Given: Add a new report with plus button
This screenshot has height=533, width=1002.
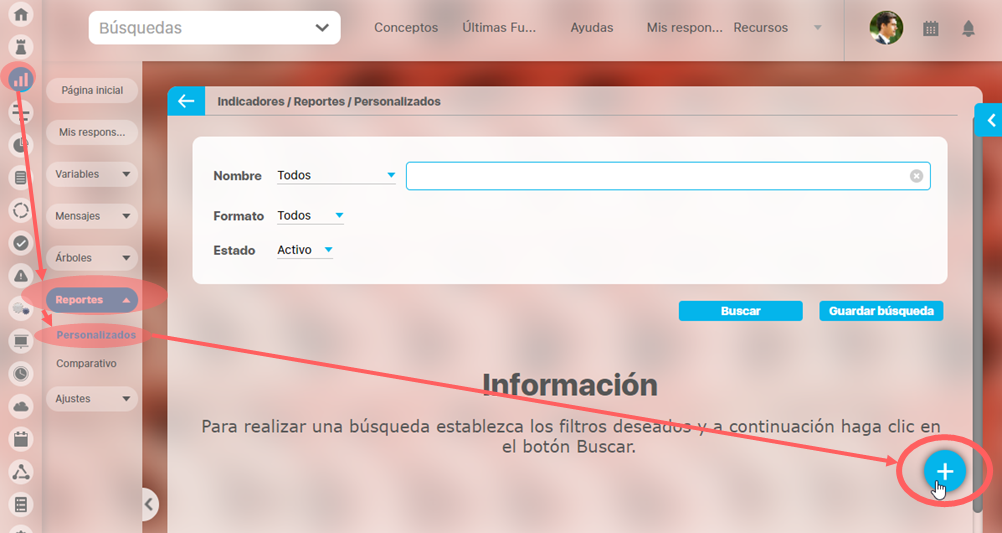Looking at the screenshot, I should (x=944, y=471).
